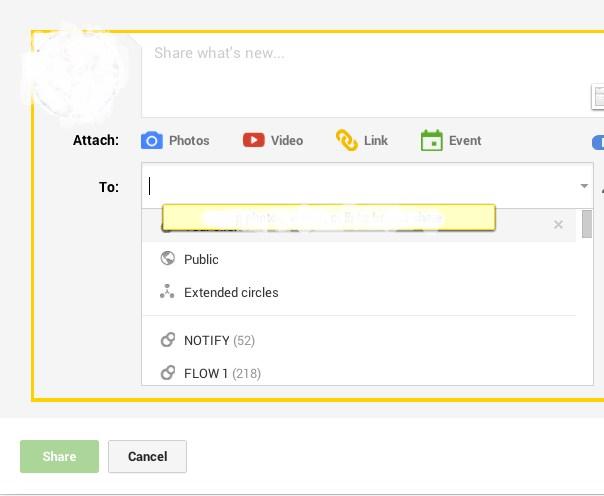604x496 pixels.
Task: Expand the To field dropdown arrow
Action: click(583, 186)
